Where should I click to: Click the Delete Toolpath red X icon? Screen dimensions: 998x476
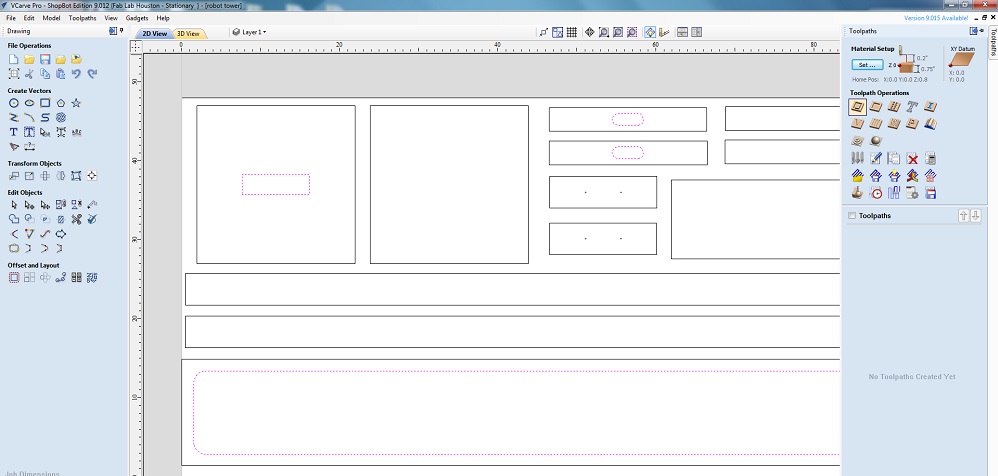[x=912, y=158]
